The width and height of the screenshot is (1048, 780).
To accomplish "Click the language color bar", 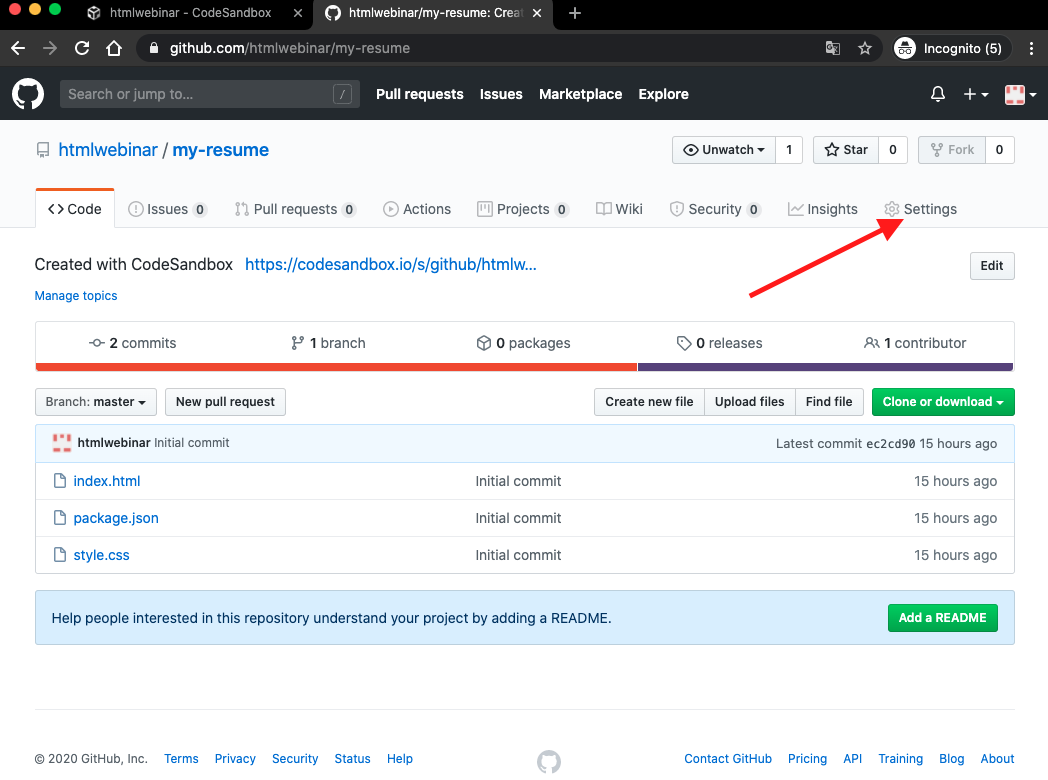I will 524,367.
